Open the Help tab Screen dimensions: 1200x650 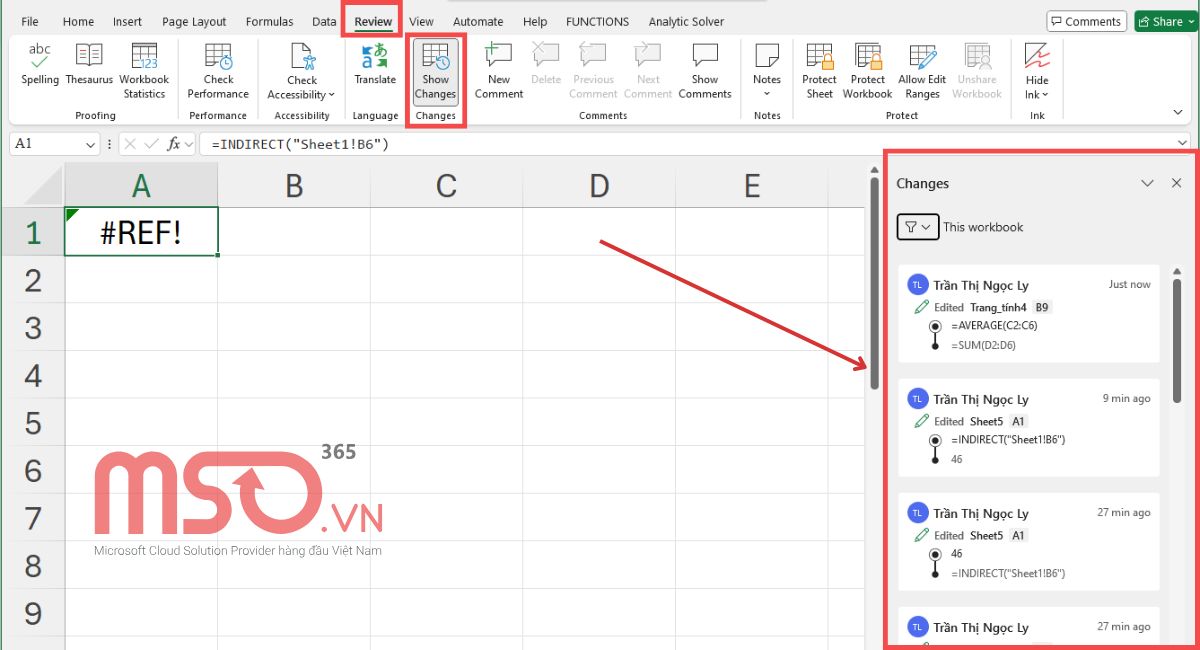point(535,21)
